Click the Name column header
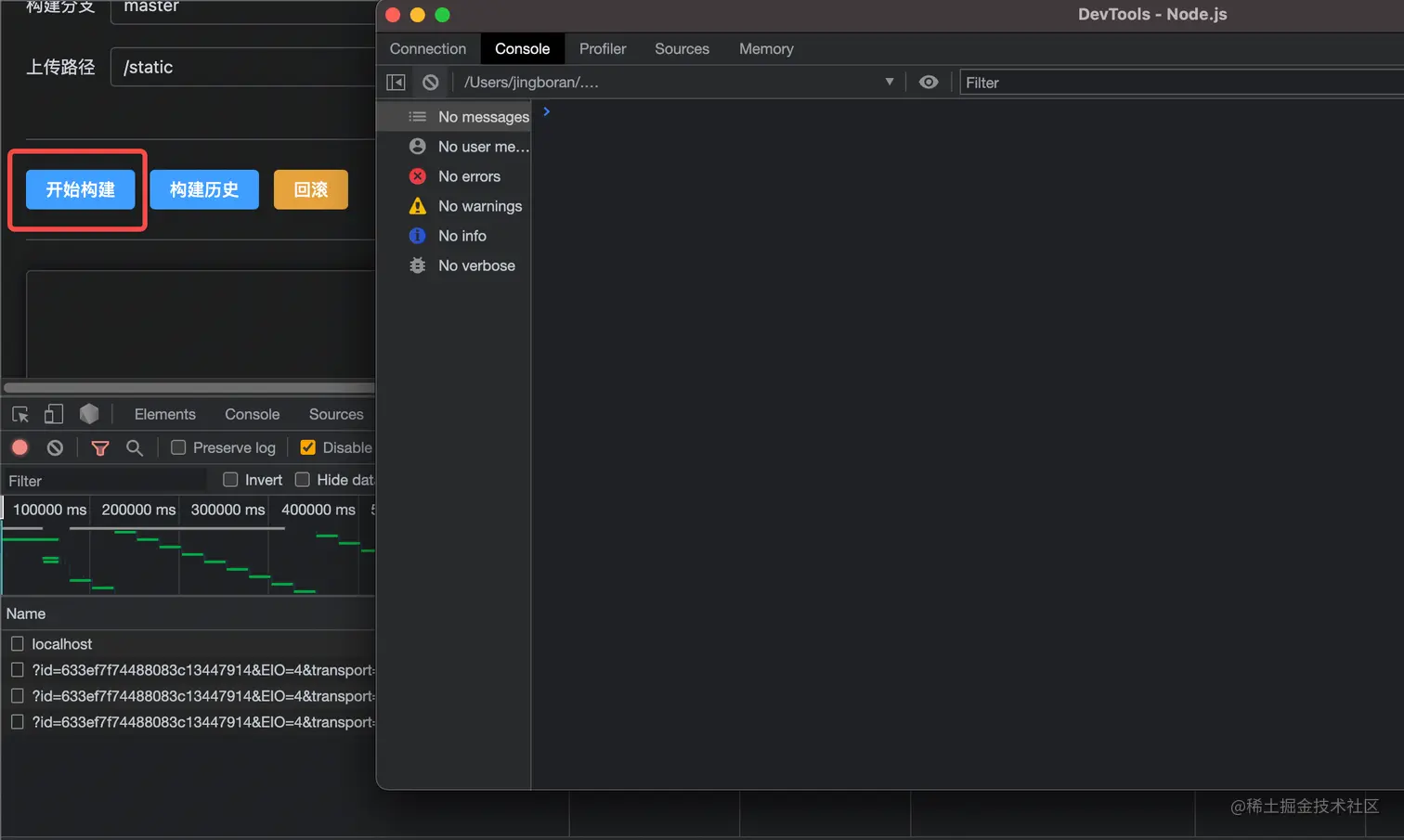The image size is (1404, 840). tap(26, 614)
